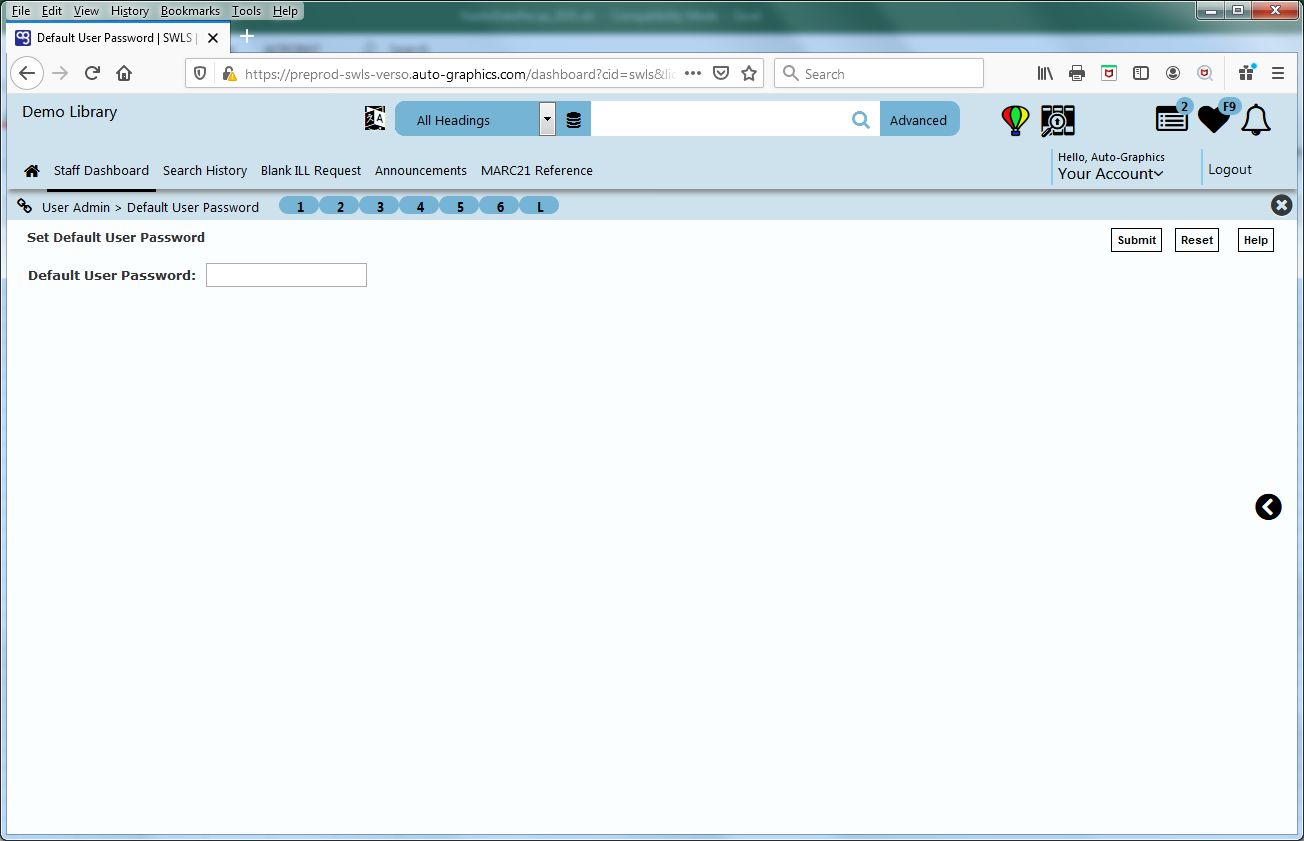Click the extensions gift icon
The width and height of the screenshot is (1304, 841).
tap(1246, 73)
